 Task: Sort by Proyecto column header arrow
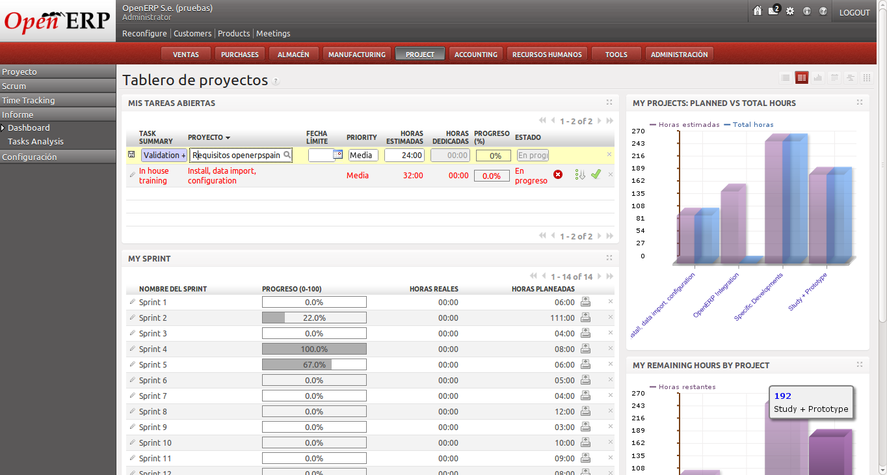coord(228,138)
